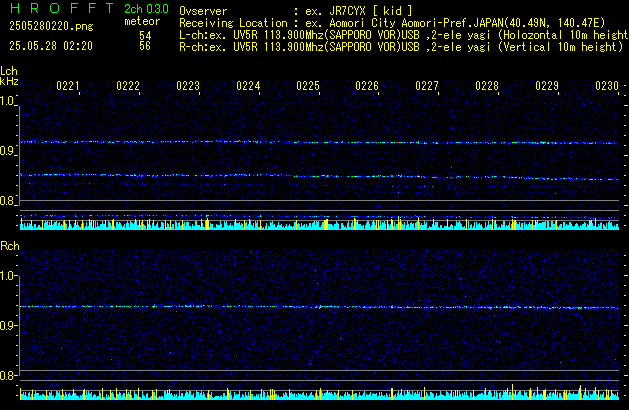Click the Lch 0.9 frequency tick label

(7, 151)
